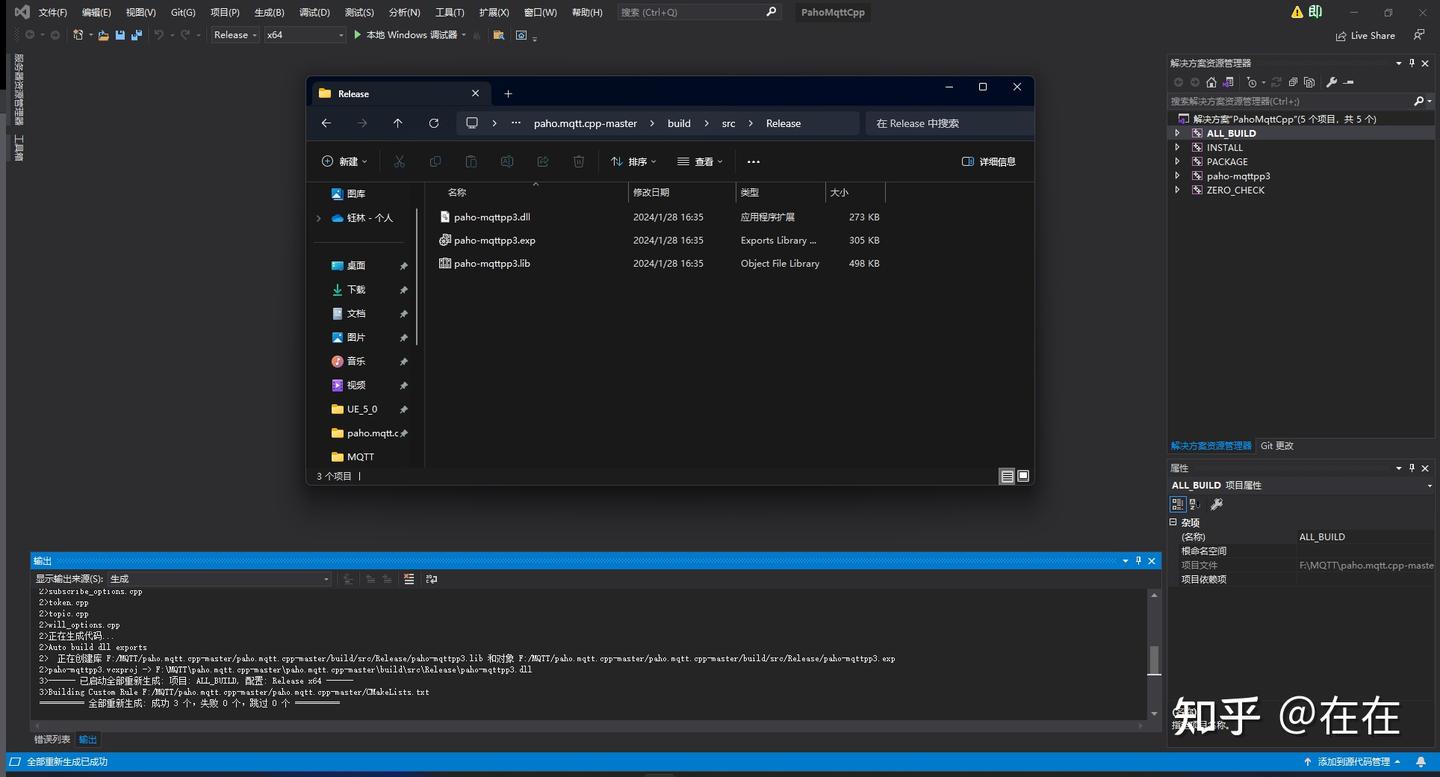Add a new tab in File Explorer
This screenshot has width=1440, height=777.
pos(508,94)
